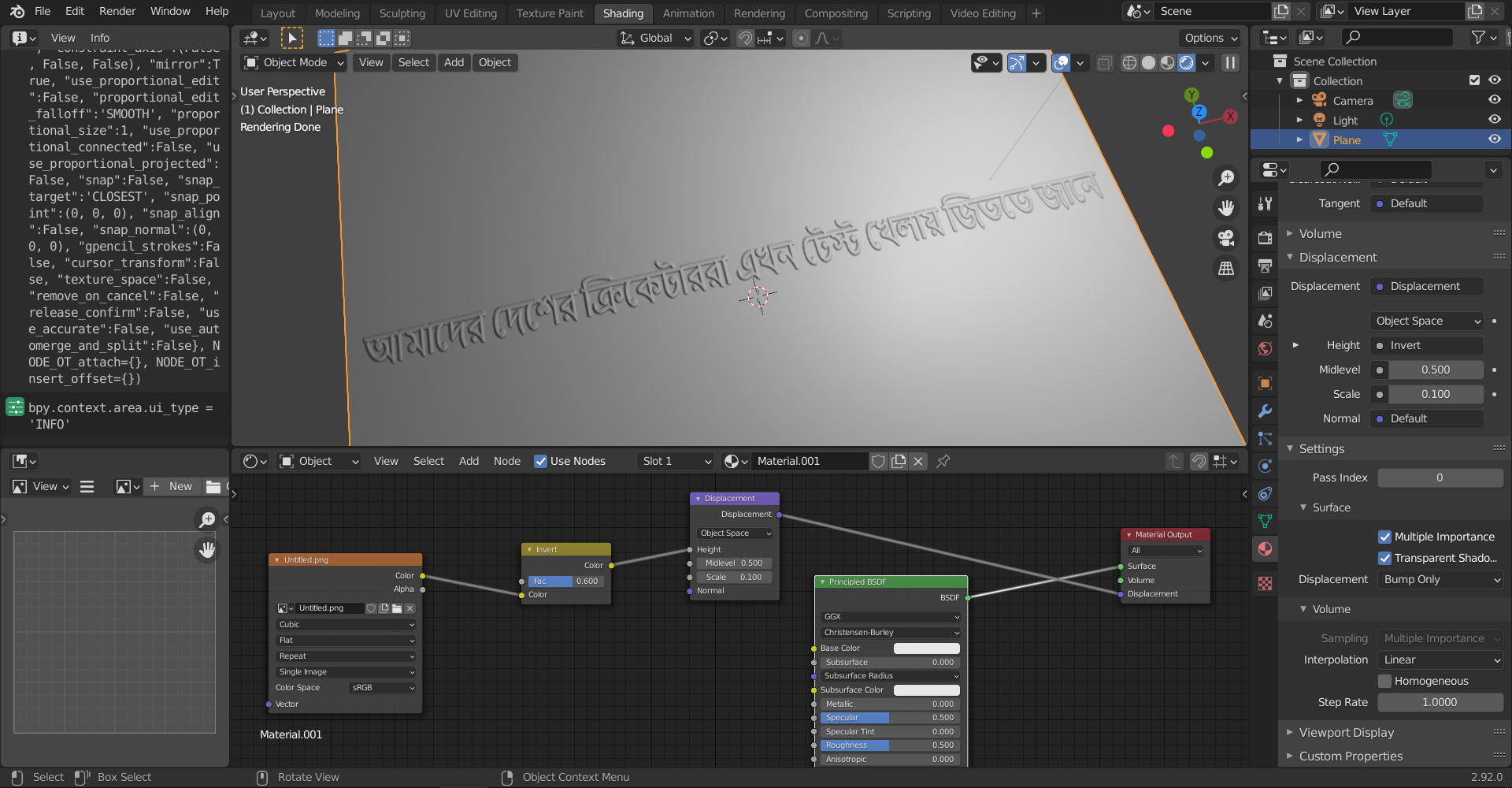Click fake user shield for Material.001

click(x=879, y=461)
